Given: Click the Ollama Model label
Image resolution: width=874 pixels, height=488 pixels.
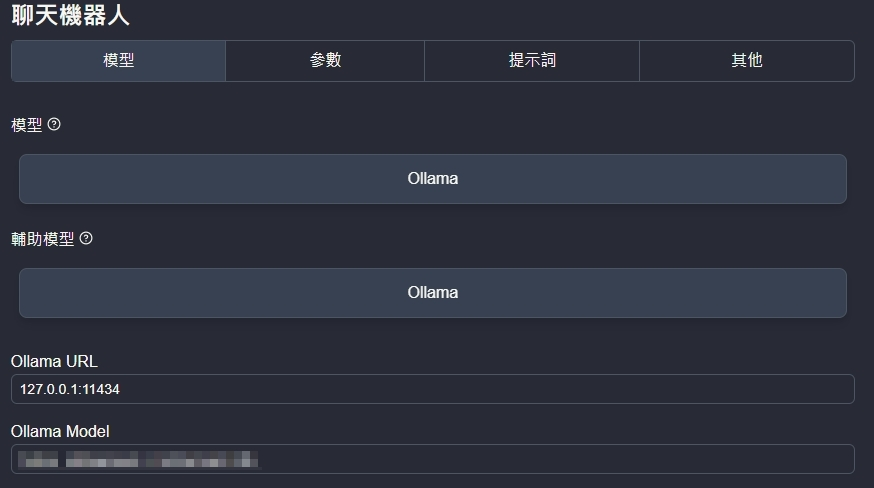Looking at the screenshot, I should 60,431.
